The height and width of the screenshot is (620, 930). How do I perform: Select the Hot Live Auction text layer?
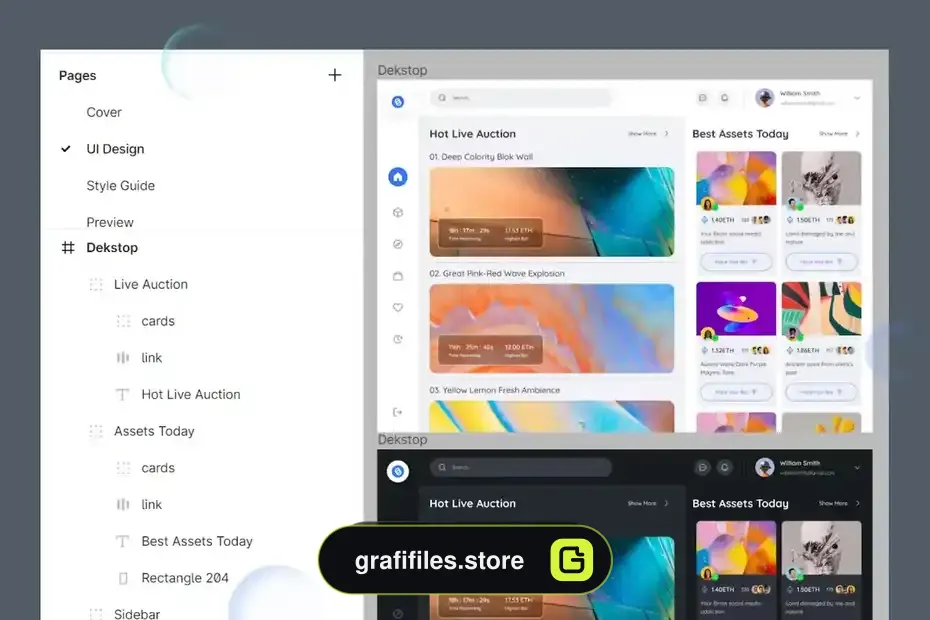(x=190, y=395)
